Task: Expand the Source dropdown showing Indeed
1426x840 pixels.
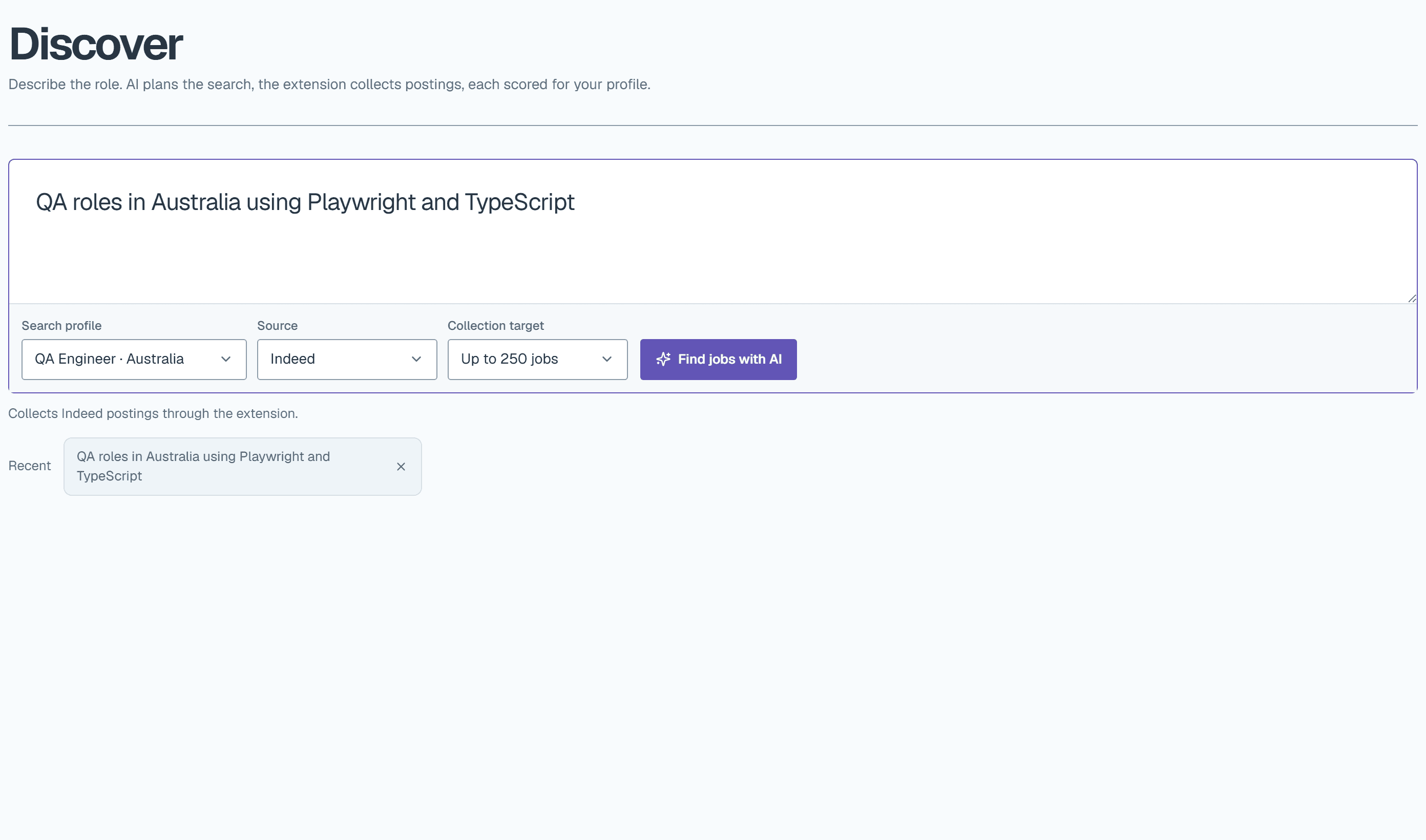Action: click(x=347, y=360)
